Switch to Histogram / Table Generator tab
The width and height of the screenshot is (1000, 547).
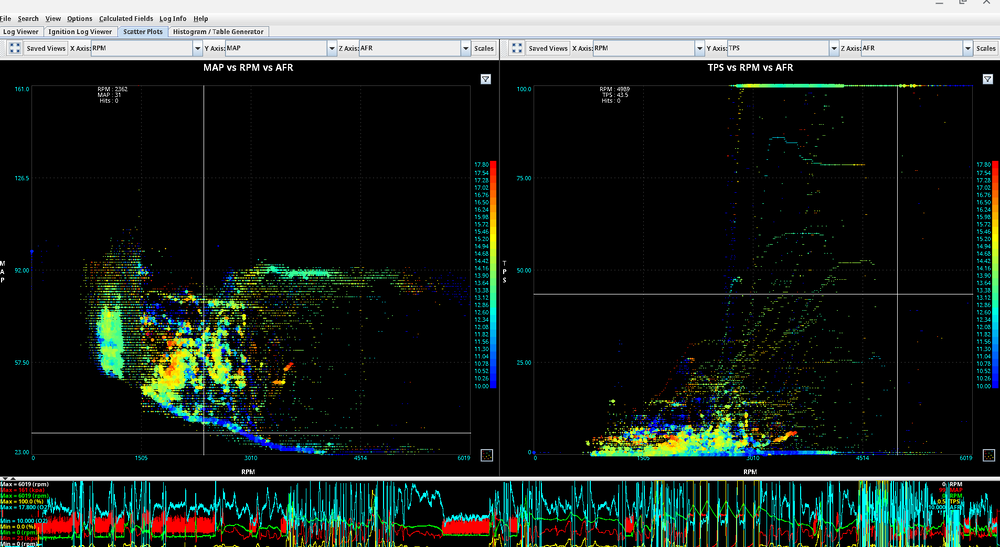tap(218, 31)
